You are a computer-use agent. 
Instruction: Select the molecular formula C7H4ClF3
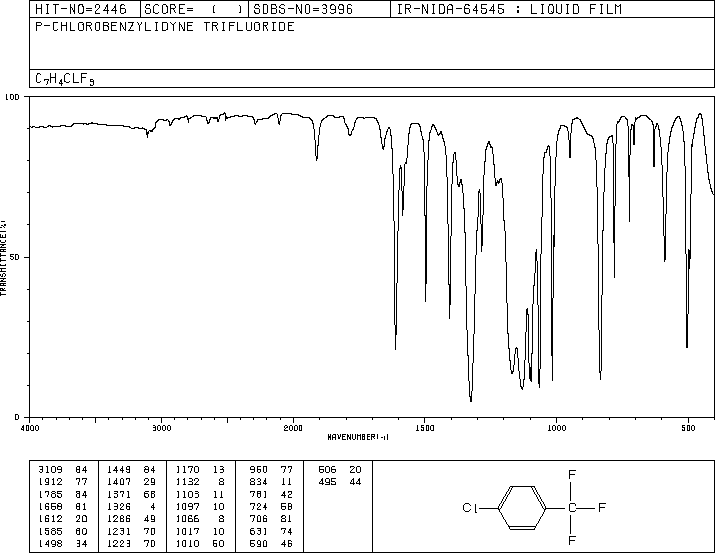65,79
